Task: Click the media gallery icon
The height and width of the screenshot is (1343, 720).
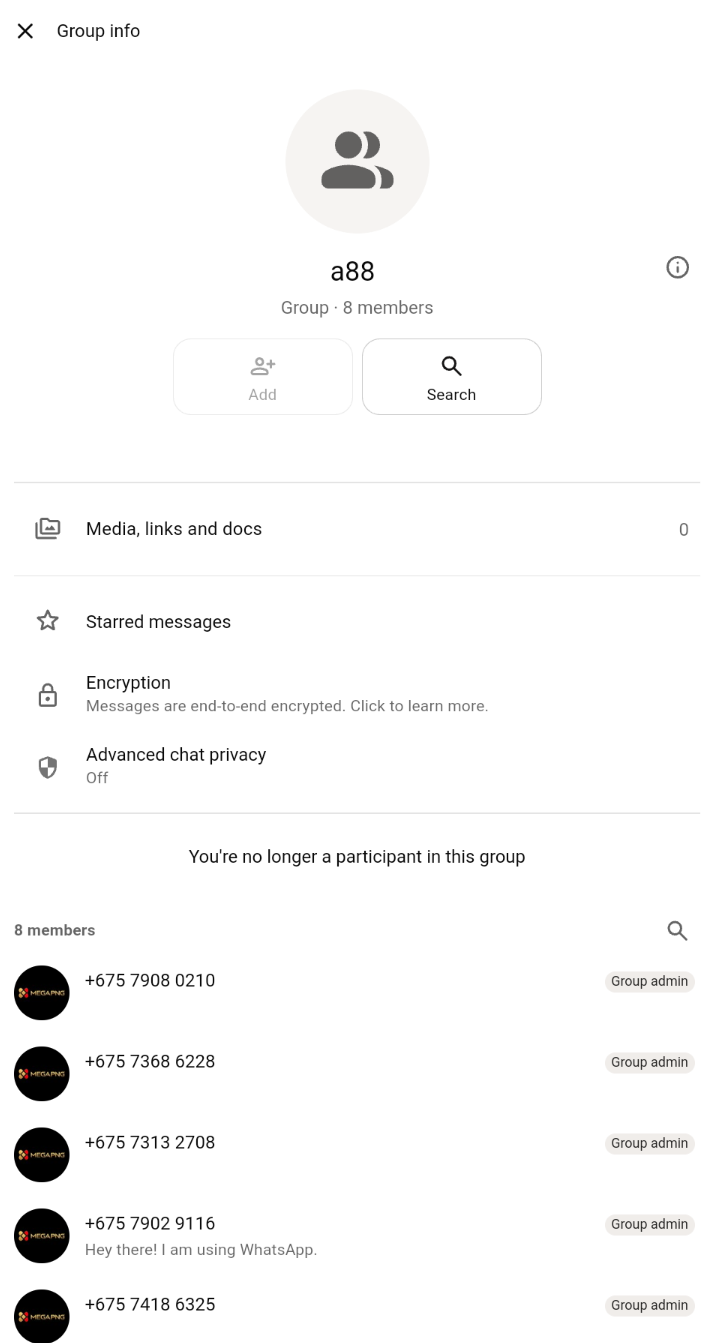Action: (x=47, y=529)
